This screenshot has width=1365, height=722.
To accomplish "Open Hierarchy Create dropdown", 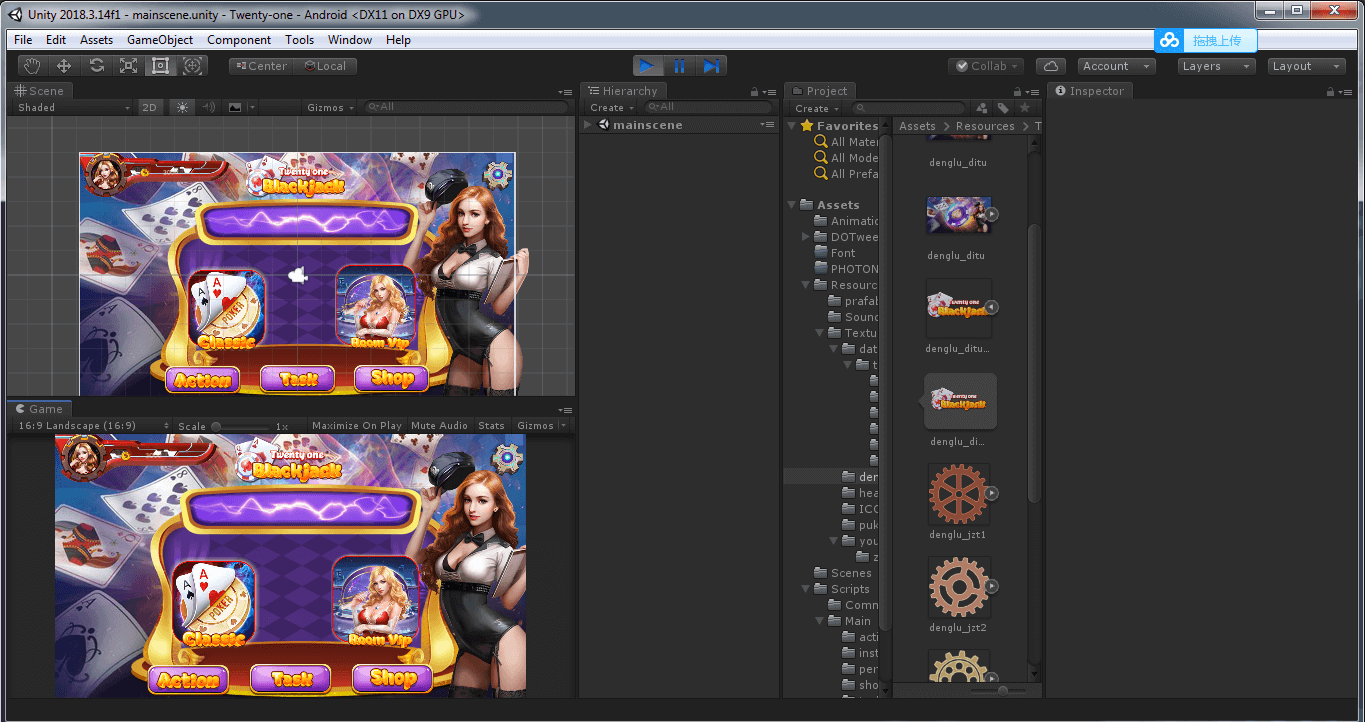I will coord(612,107).
